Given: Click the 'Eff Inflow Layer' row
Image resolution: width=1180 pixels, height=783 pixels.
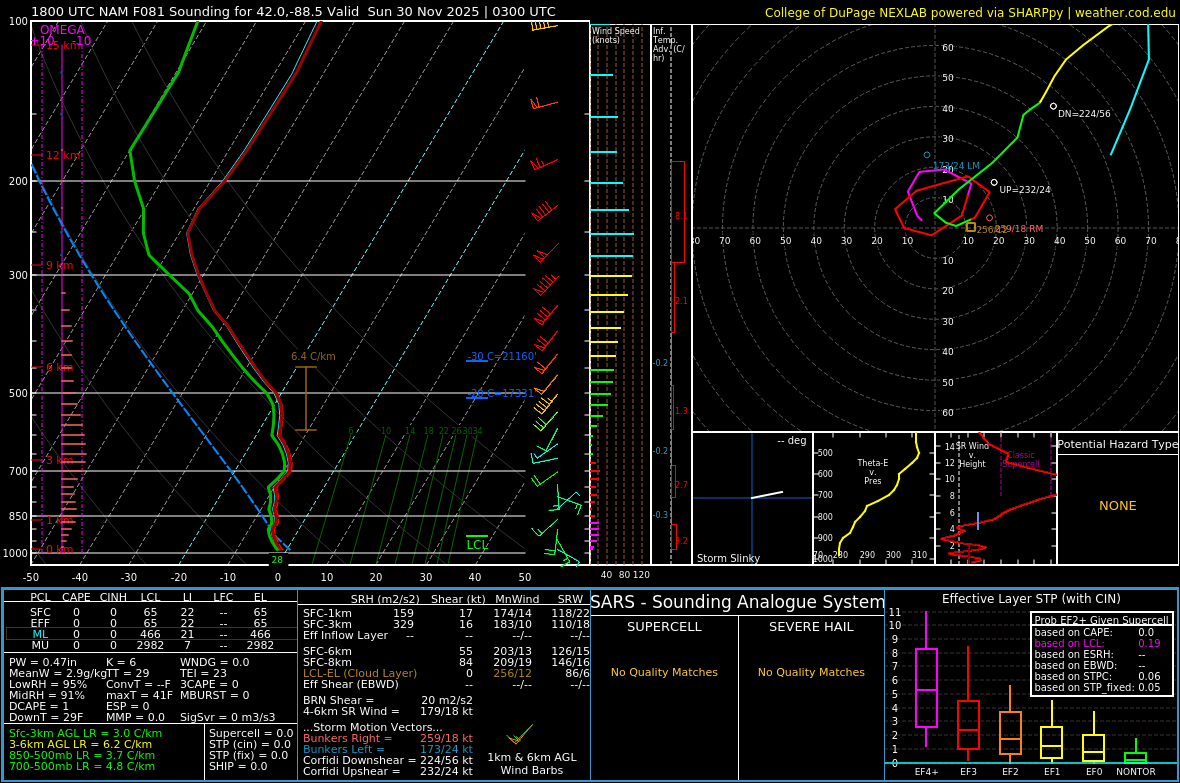Looking at the screenshot, I should (x=446, y=635).
